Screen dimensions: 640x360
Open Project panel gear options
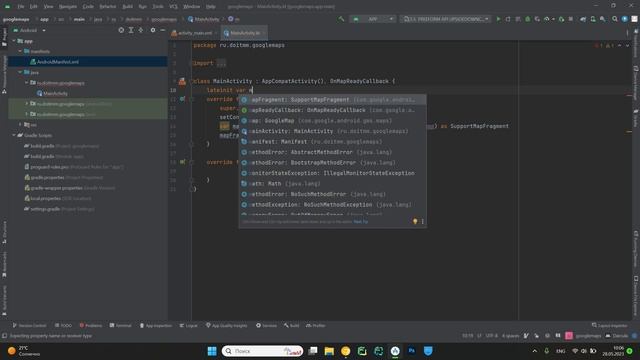coord(153,30)
